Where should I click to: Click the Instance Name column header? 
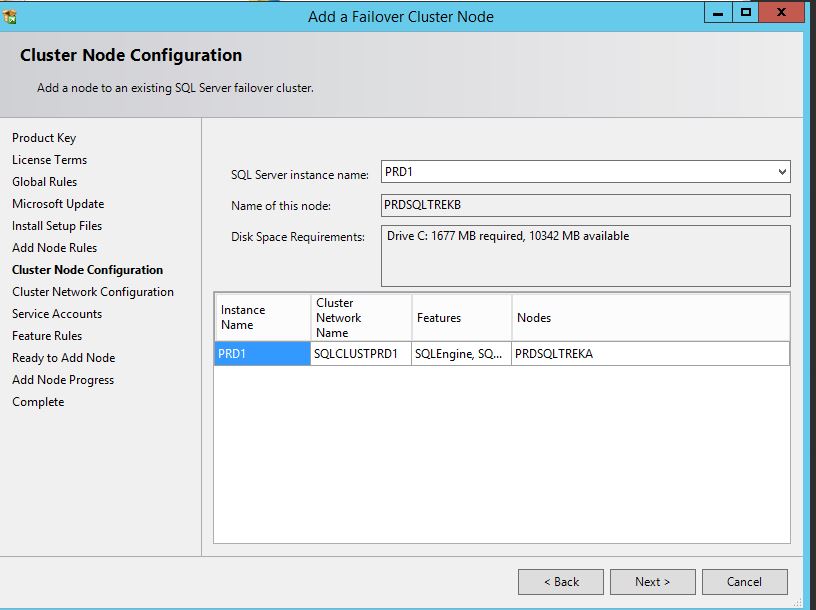pyautogui.click(x=262, y=318)
